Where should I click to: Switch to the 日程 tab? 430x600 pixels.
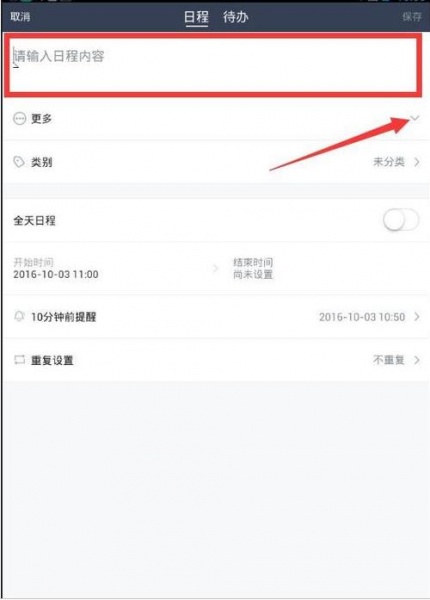(x=196, y=17)
